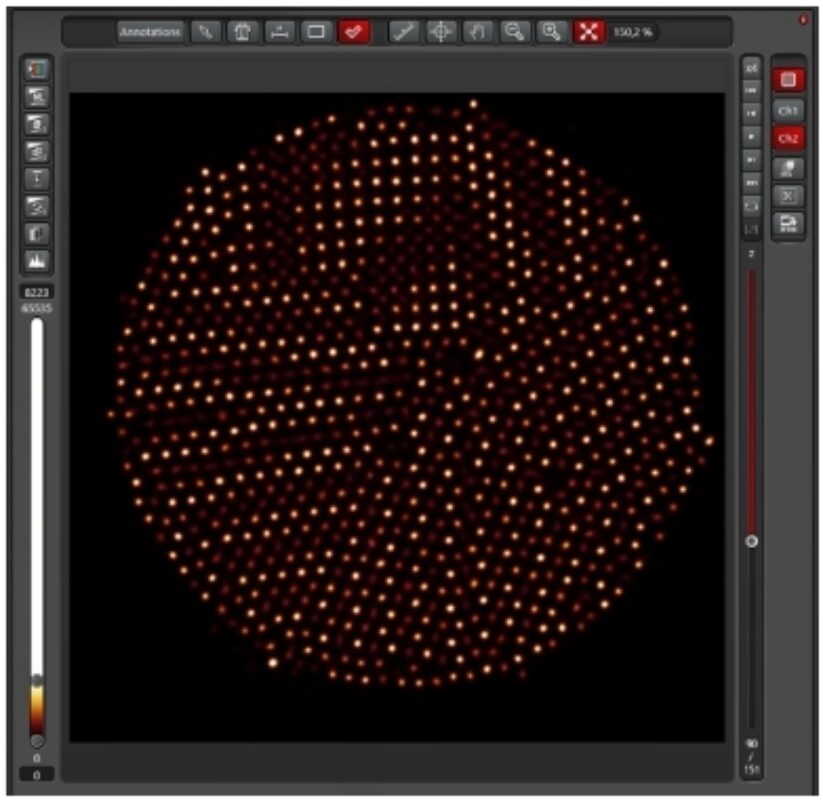Click the X button below Ch2

pyautogui.click(x=788, y=196)
